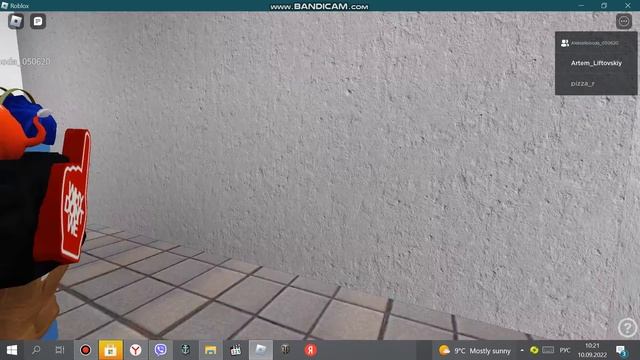
Task: Open the red Yandex Я taskbar icon
Action: pyautogui.click(x=311, y=350)
